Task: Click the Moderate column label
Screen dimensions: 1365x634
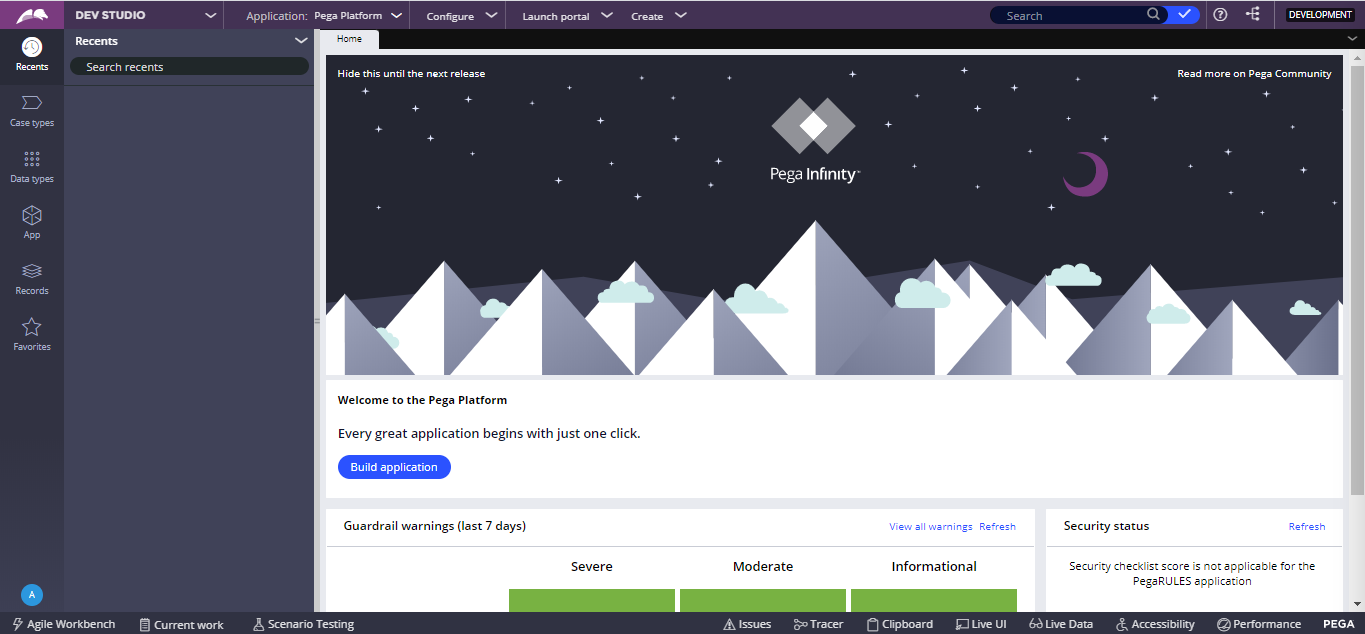Action: click(763, 566)
